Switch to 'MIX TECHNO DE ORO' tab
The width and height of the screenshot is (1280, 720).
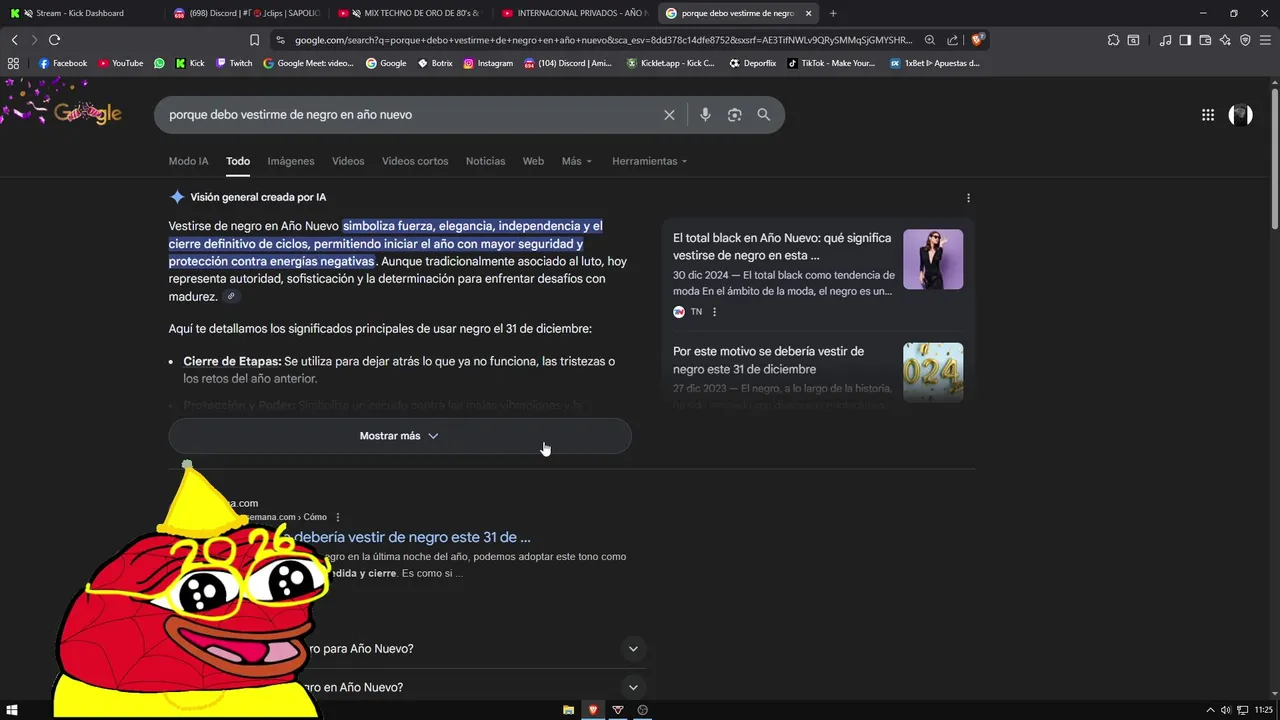click(410, 13)
